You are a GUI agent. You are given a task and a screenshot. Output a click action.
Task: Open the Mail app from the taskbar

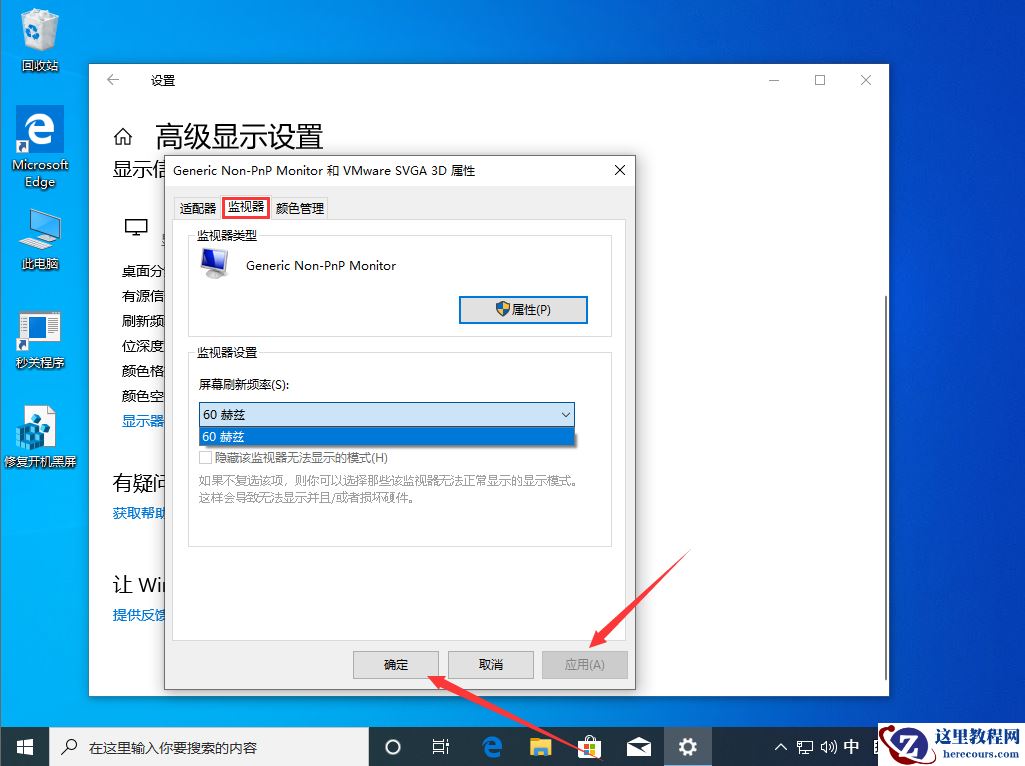639,746
